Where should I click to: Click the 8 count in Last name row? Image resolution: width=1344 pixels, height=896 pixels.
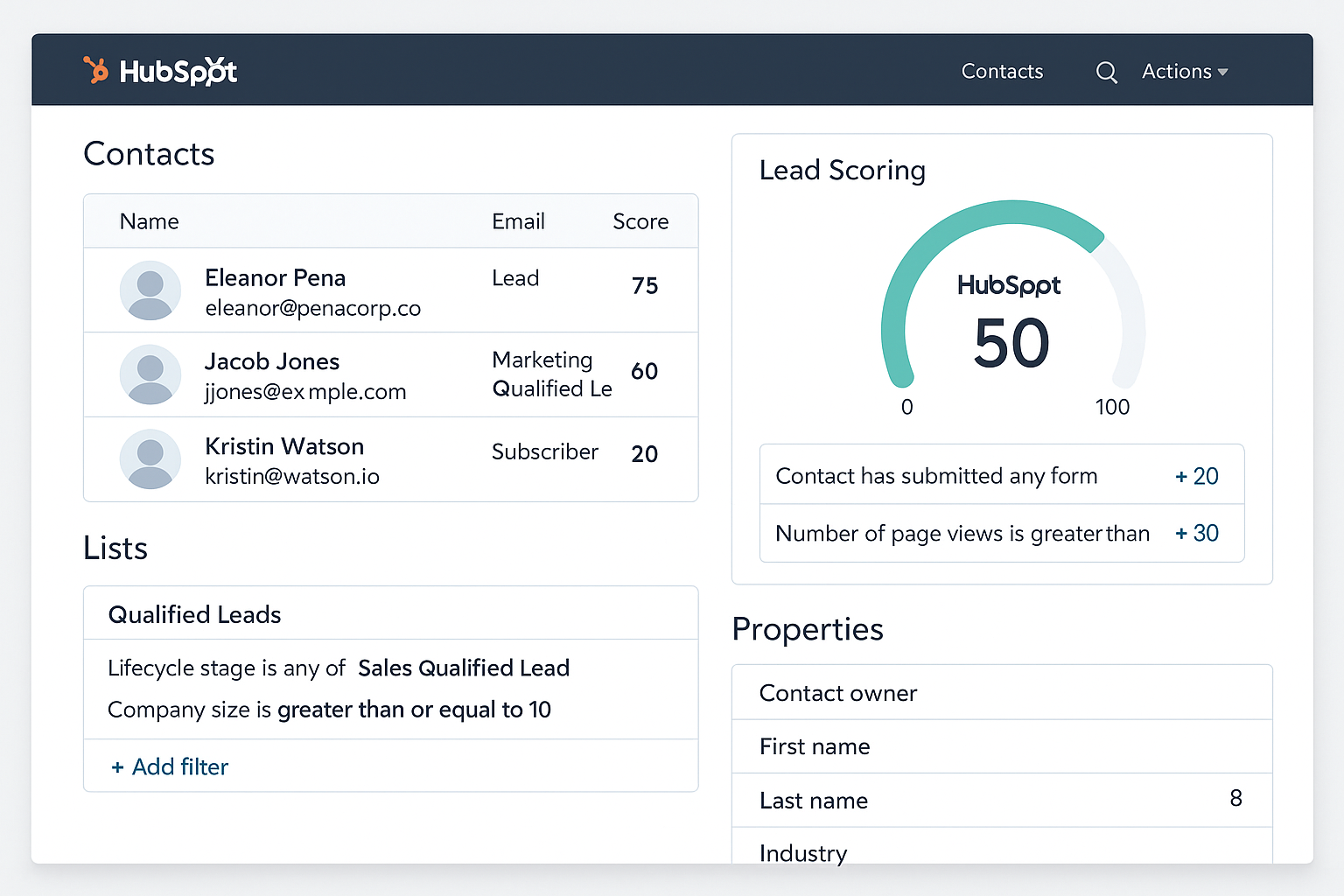coord(1235,798)
